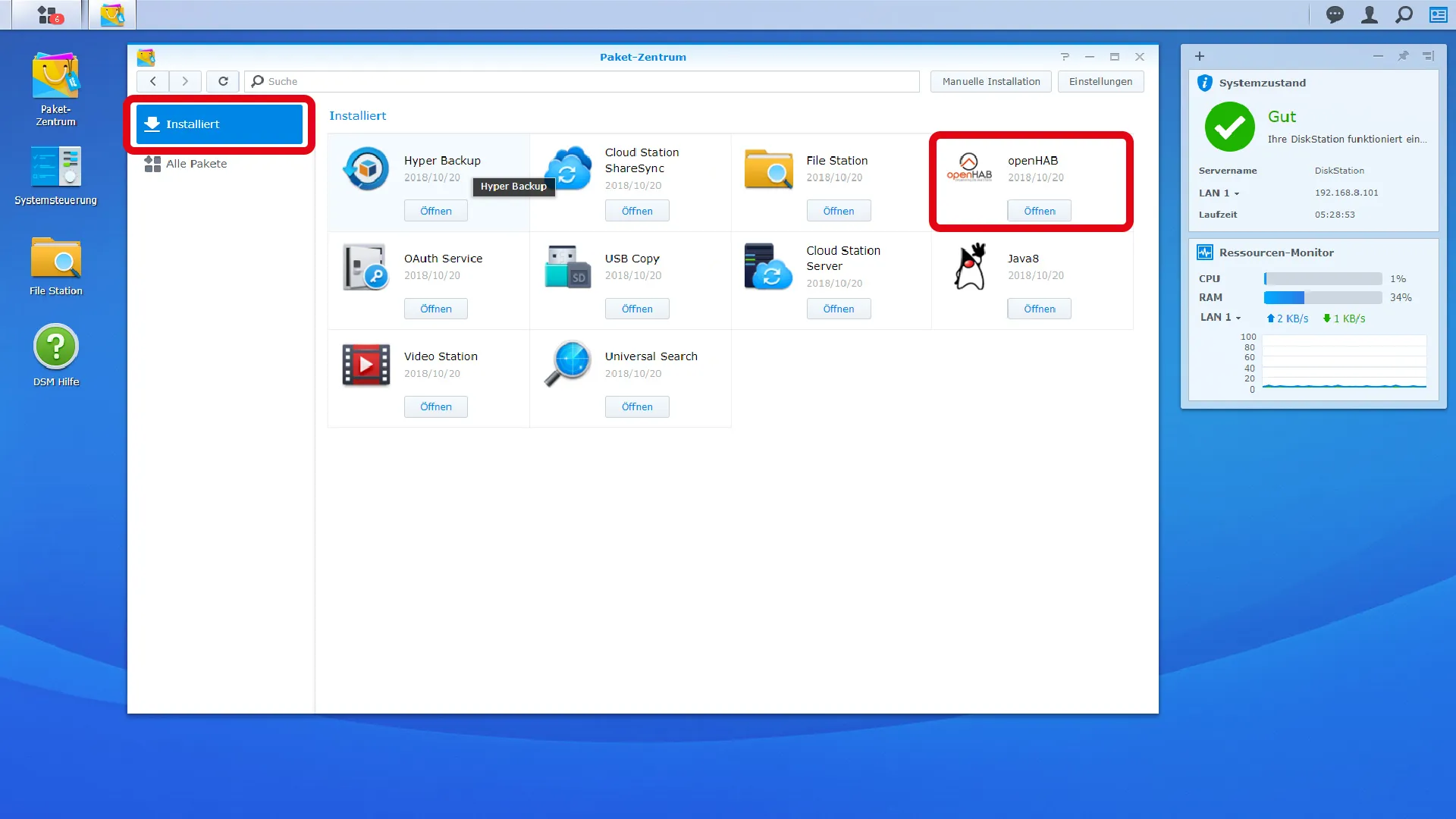Image resolution: width=1456 pixels, height=819 pixels.
Task: Click the Laufzeit value 05:28:53
Action: click(x=1335, y=215)
